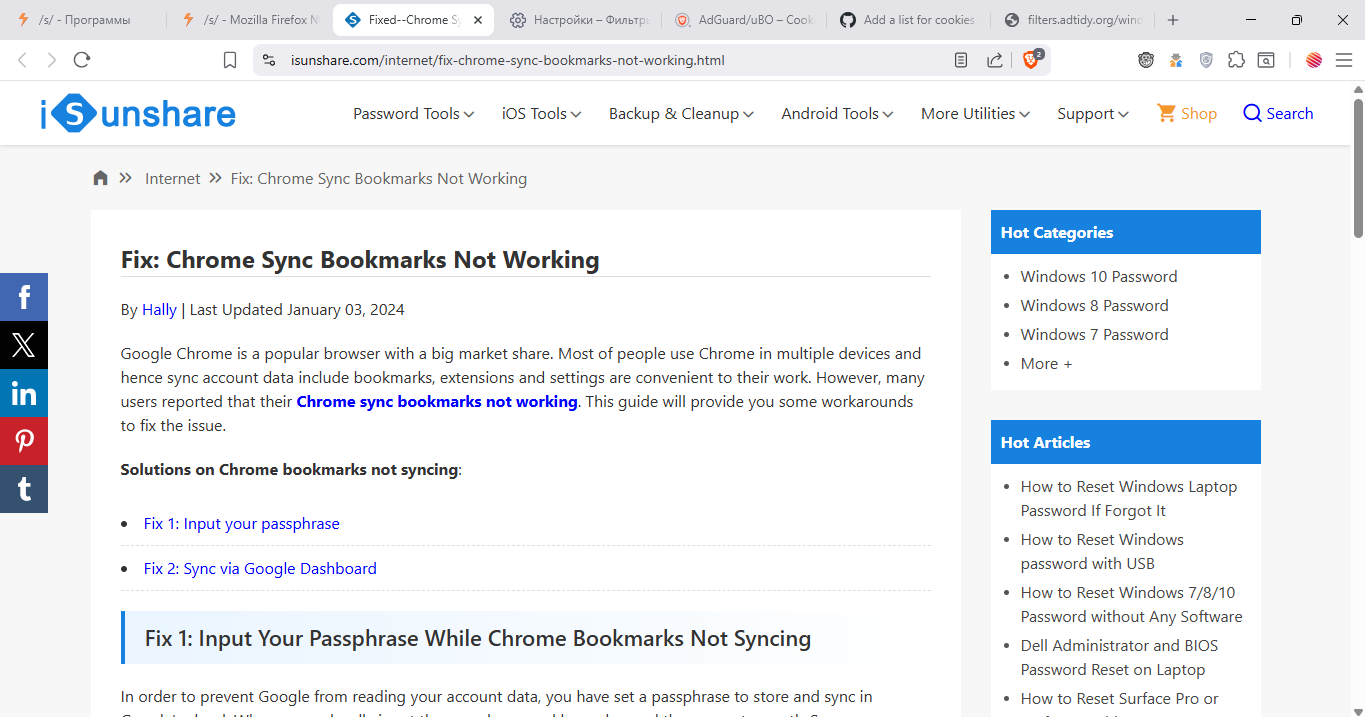
Task: Switch to the Настройки – Фильтры tab
Action: tap(580, 20)
